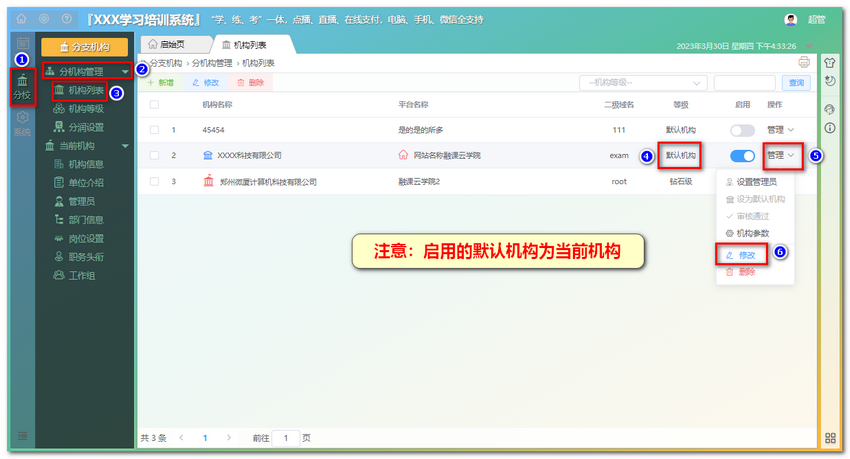Enable the toggle for row 45454
Viewport: 850px width, 459px height.
coord(742,130)
